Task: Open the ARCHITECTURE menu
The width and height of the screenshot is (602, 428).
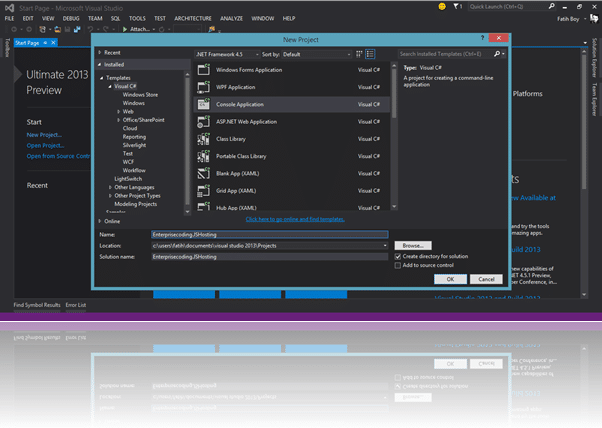Action: point(193,18)
